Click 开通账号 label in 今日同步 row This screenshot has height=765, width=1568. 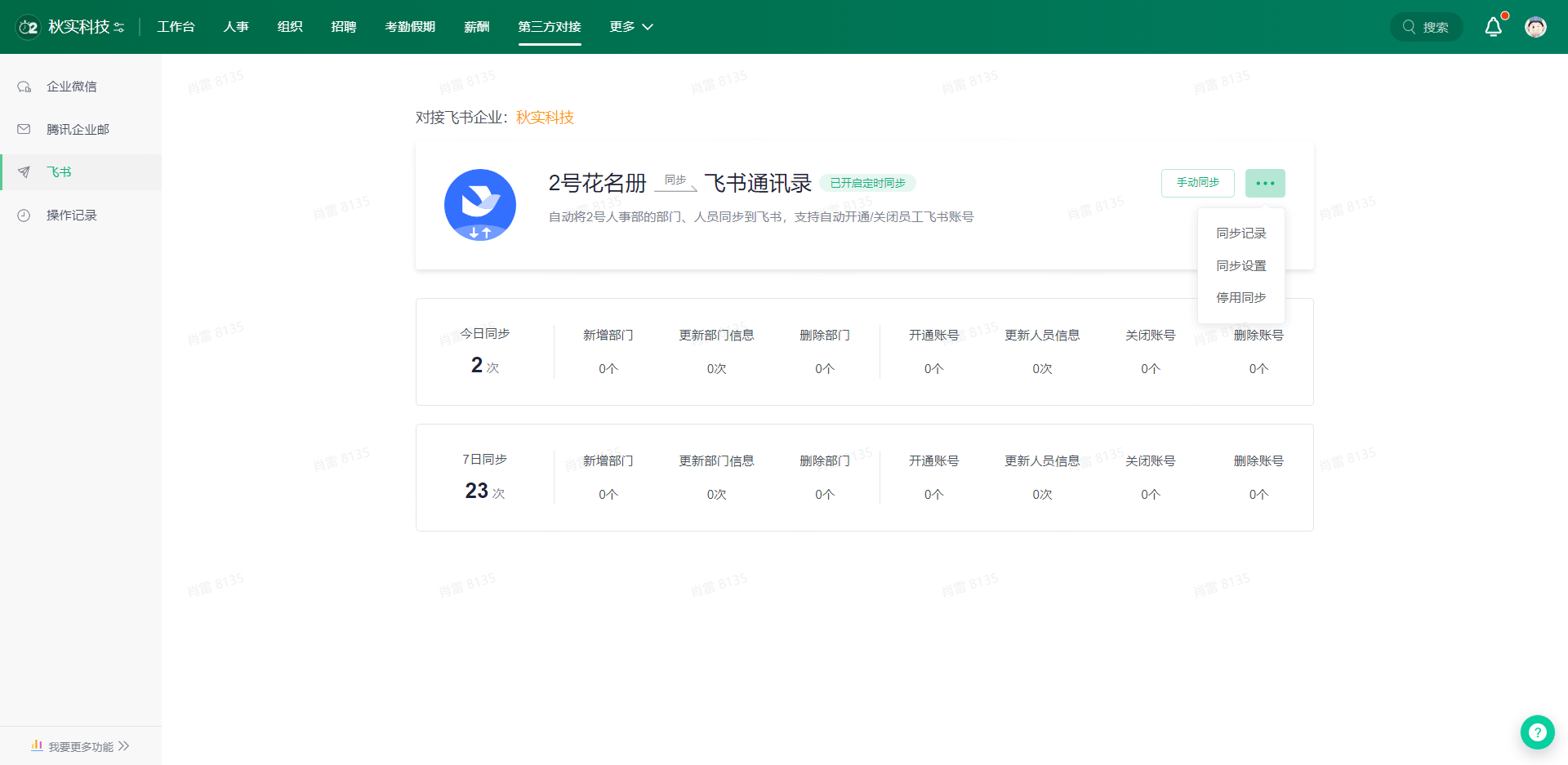click(934, 336)
